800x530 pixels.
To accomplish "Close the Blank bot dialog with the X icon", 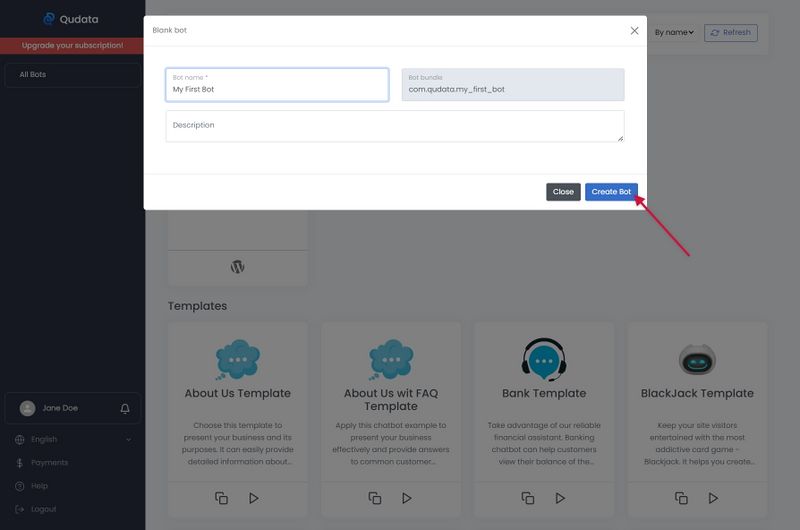I will click(634, 31).
